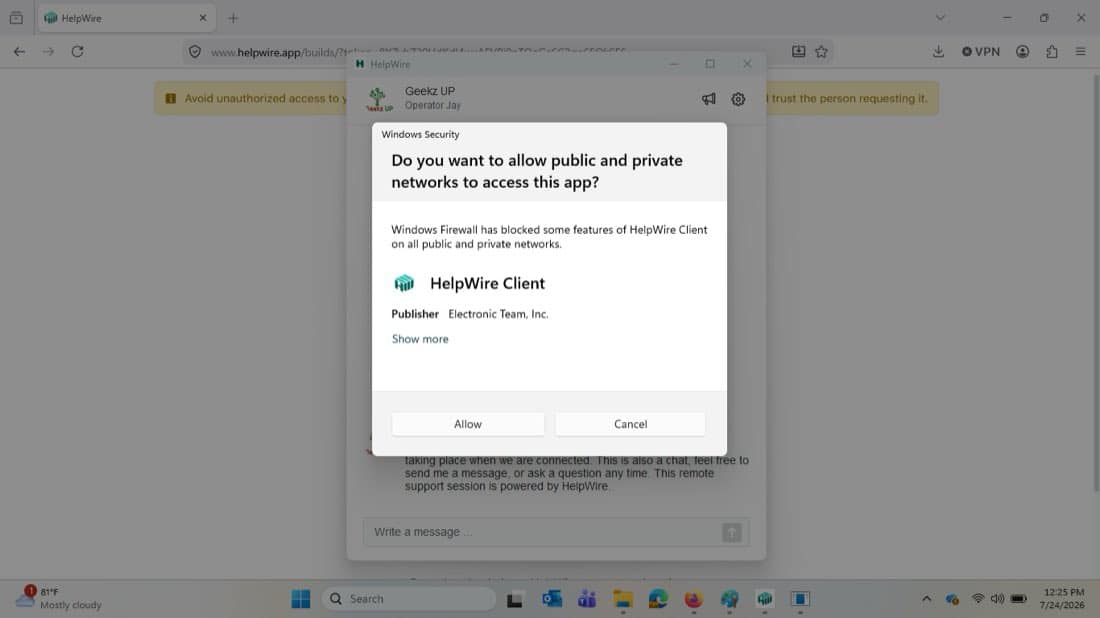Image resolution: width=1100 pixels, height=618 pixels.
Task: Open File Explorer from the taskbar
Action: [623, 598]
